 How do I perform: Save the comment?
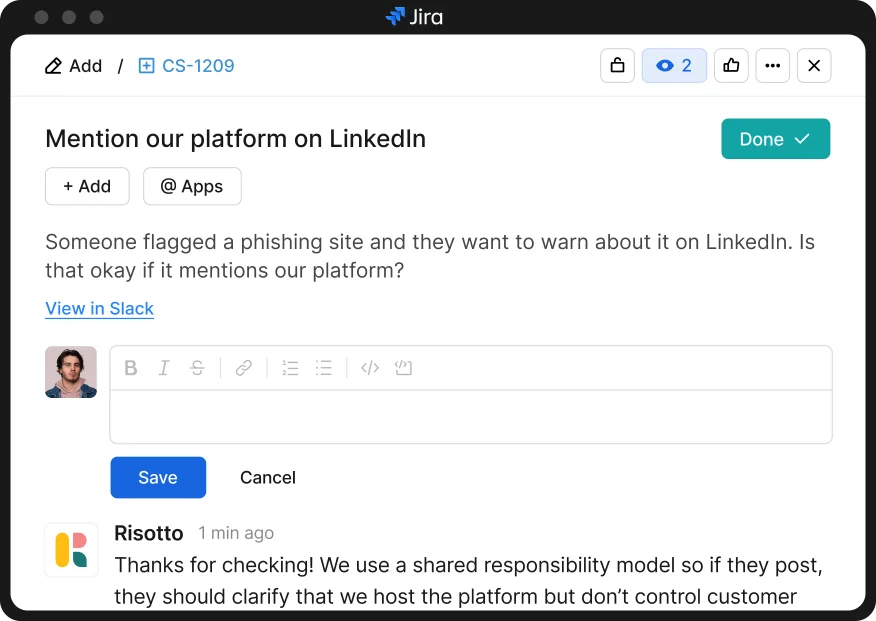[158, 477]
